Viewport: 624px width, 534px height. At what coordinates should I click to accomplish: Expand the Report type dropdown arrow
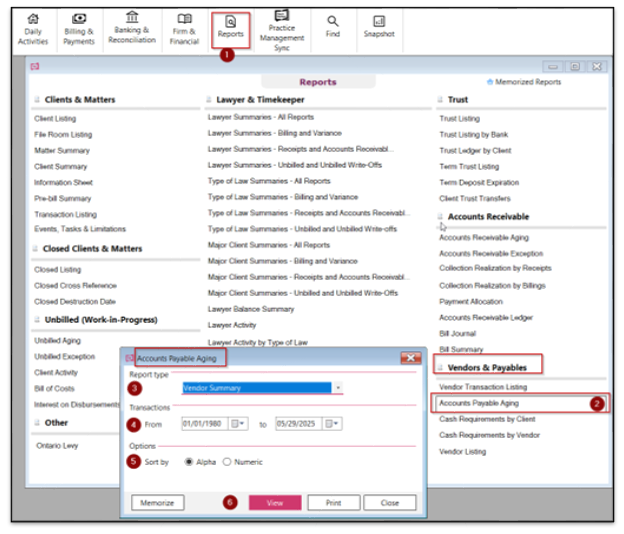point(338,388)
